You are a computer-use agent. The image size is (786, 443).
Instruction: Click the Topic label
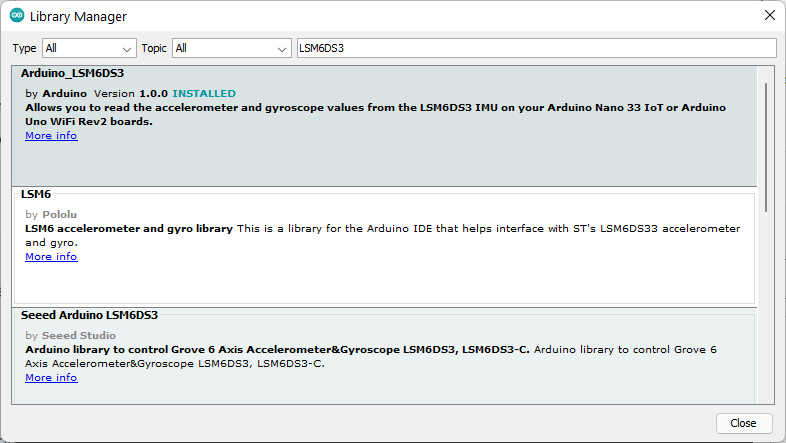[154, 48]
